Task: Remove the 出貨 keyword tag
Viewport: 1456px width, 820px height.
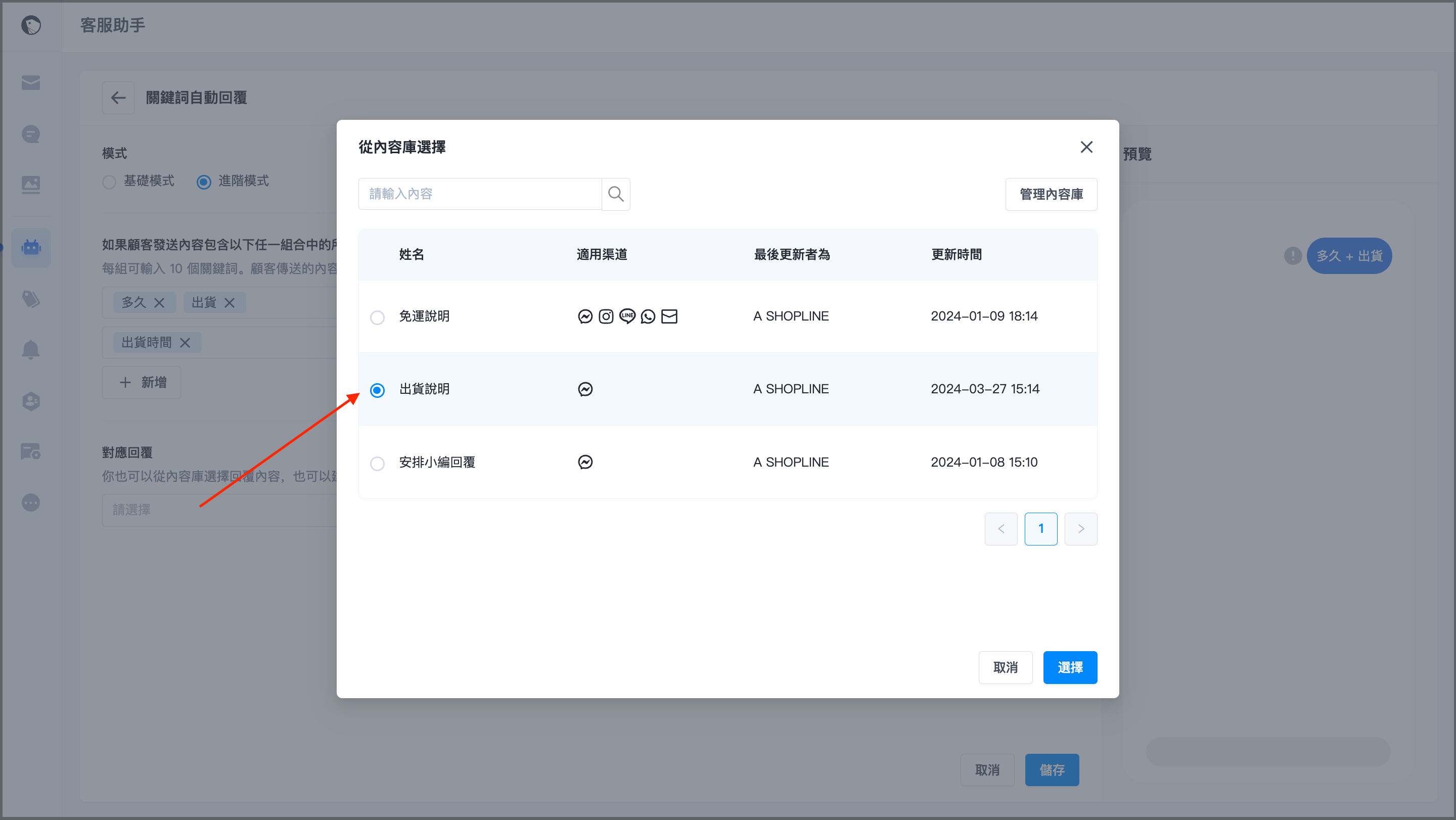Action: pyautogui.click(x=230, y=303)
